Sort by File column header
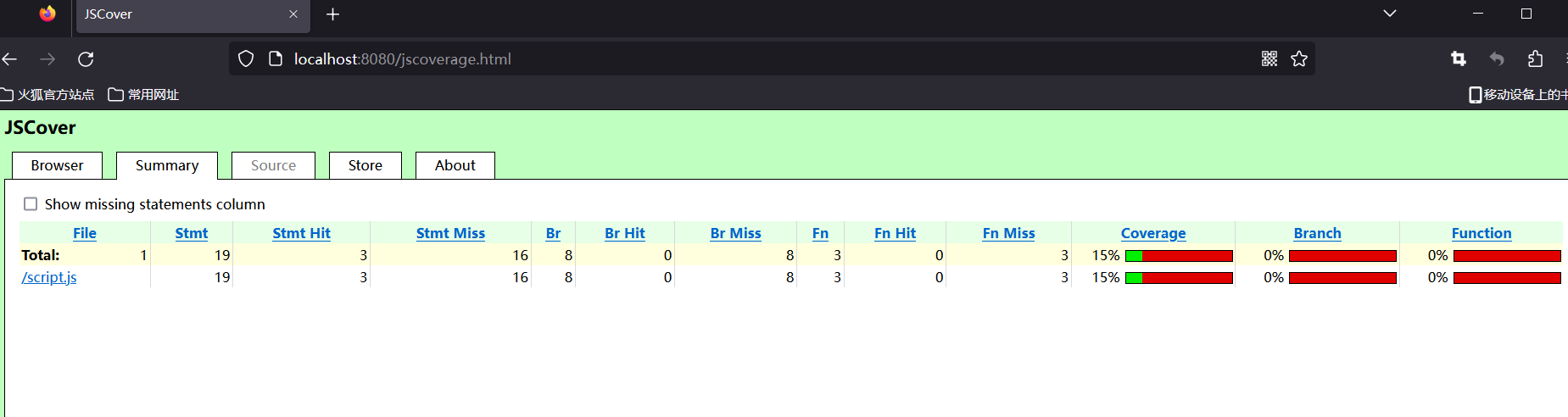 [x=85, y=233]
